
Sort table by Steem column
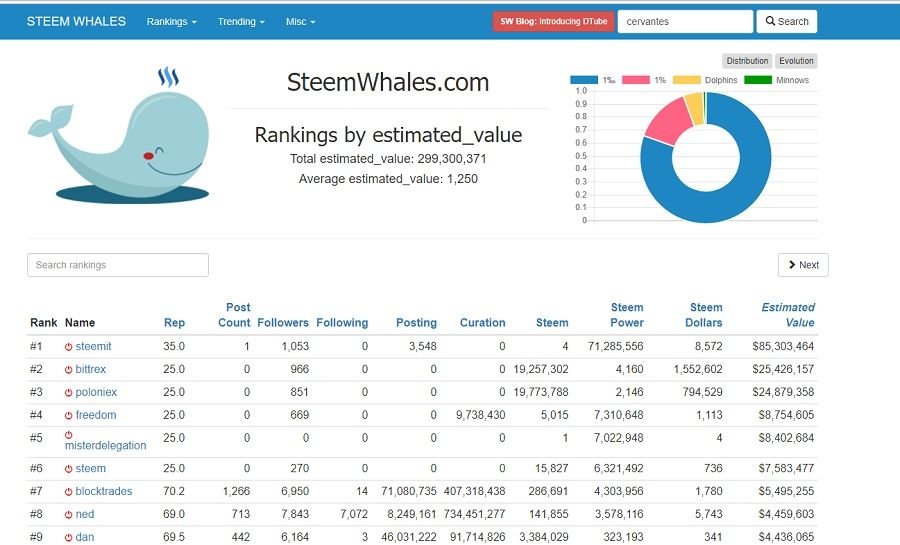[x=552, y=322]
